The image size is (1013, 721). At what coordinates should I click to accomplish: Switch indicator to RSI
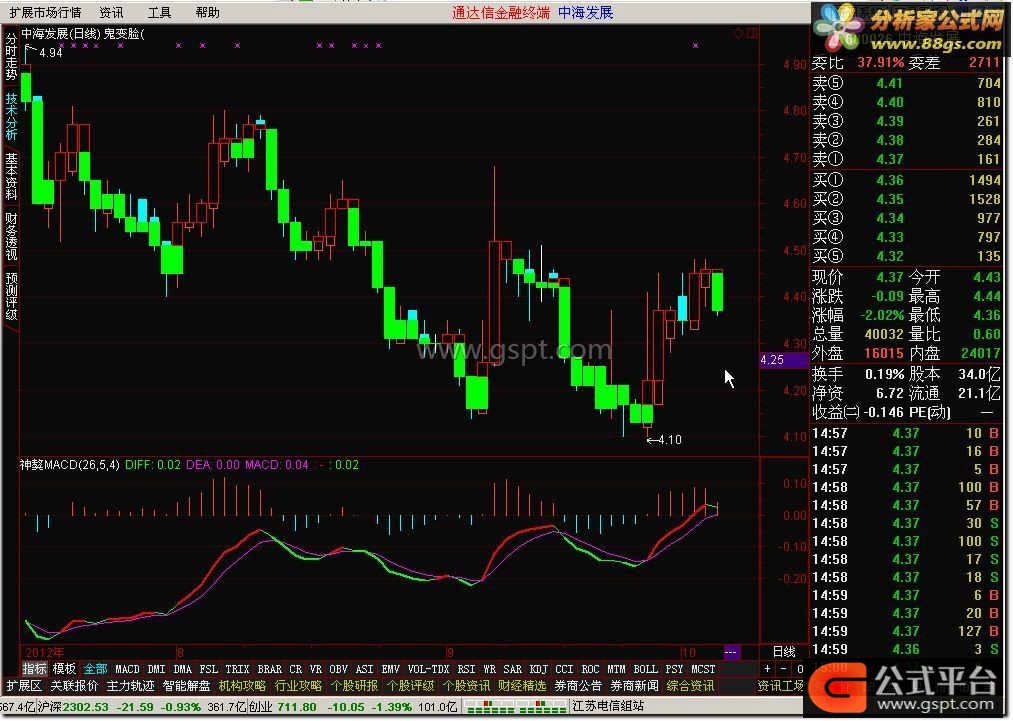tap(466, 669)
